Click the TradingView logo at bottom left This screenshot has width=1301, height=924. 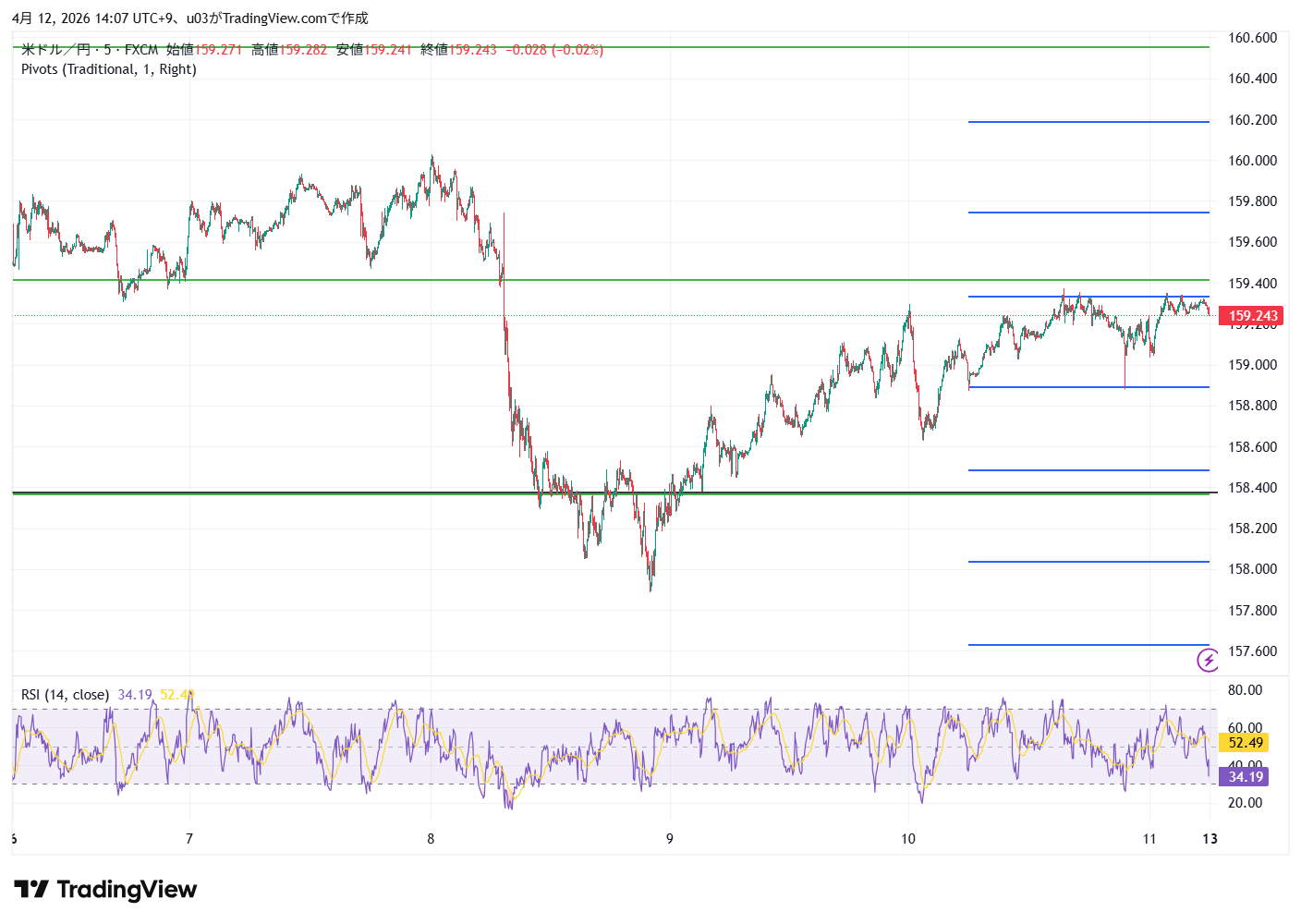[x=105, y=890]
